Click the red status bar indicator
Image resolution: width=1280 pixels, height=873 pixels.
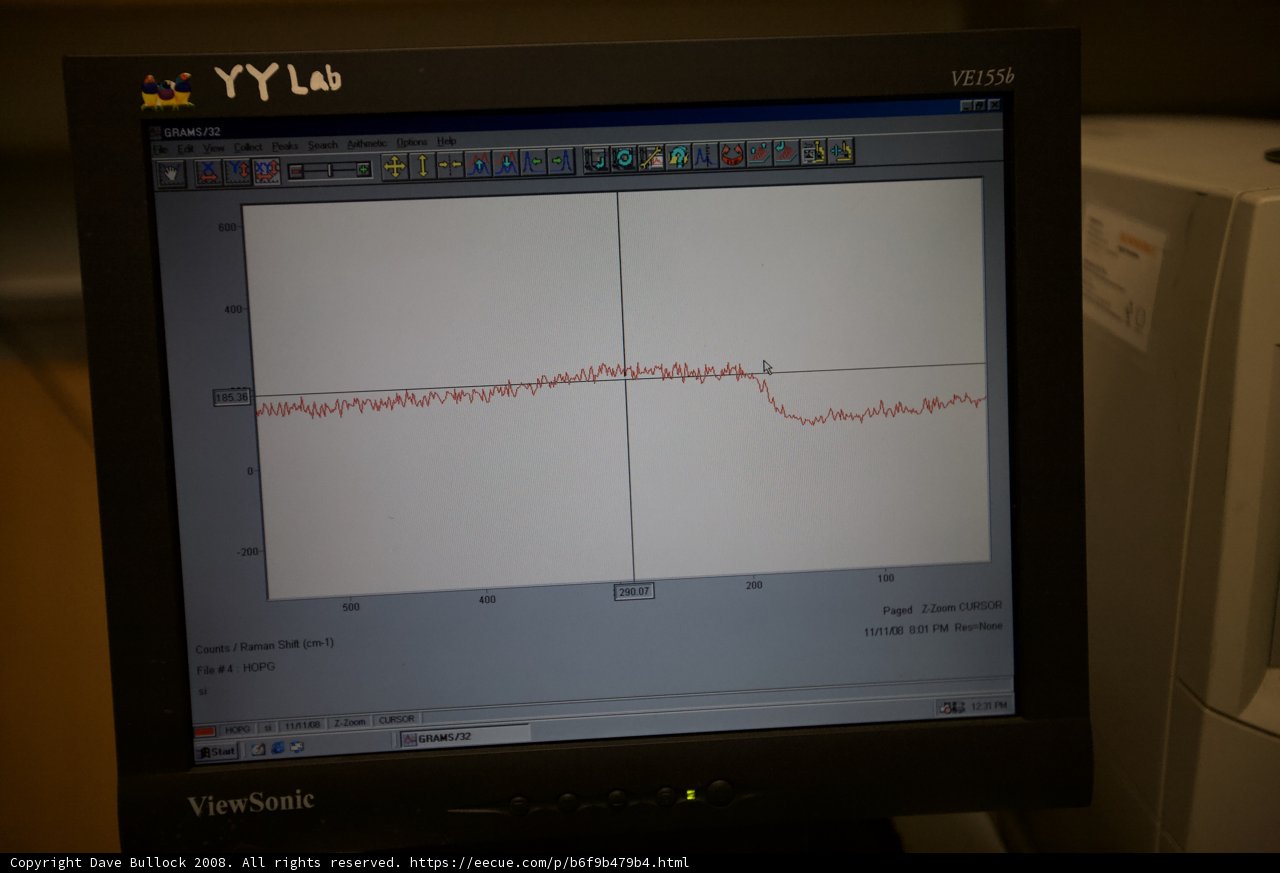point(204,731)
